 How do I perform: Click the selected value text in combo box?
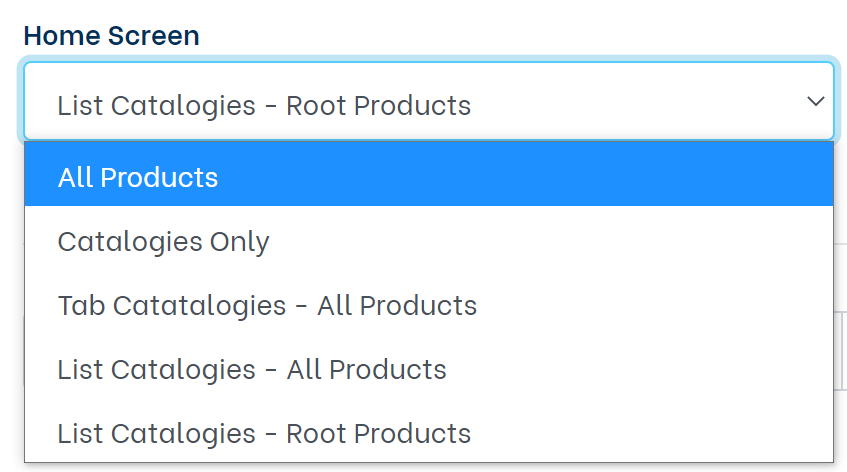pos(264,105)
